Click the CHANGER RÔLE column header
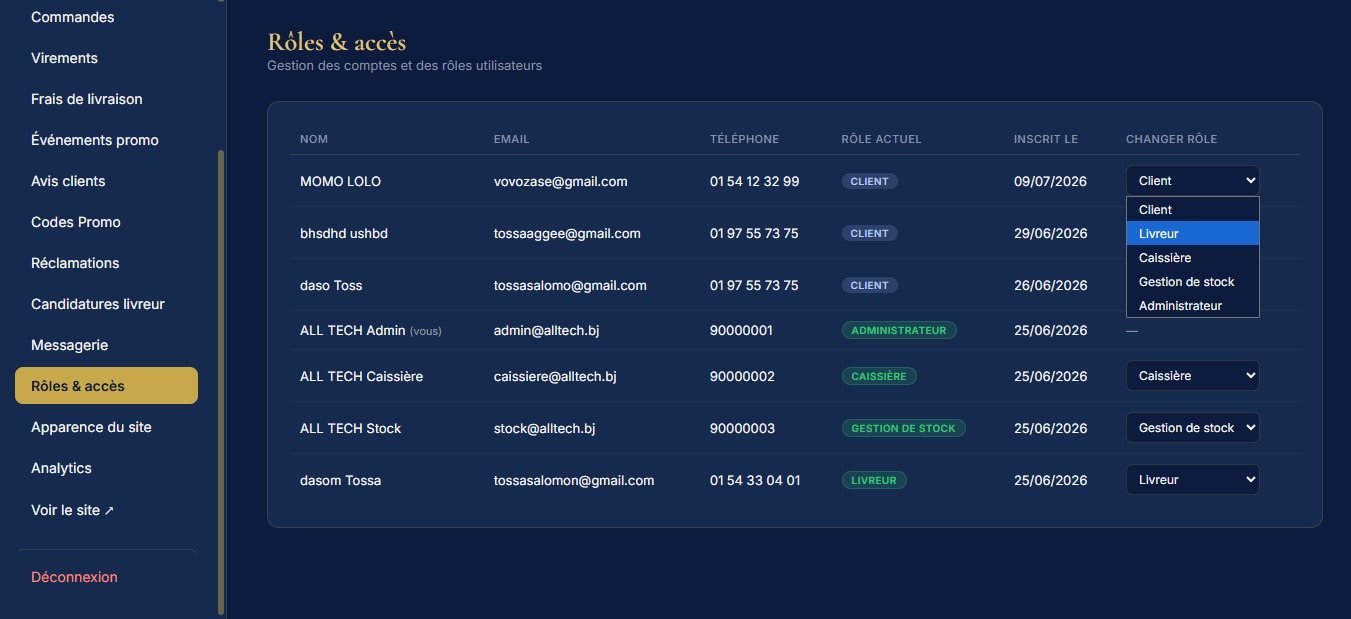 [x=1171, y=139]
